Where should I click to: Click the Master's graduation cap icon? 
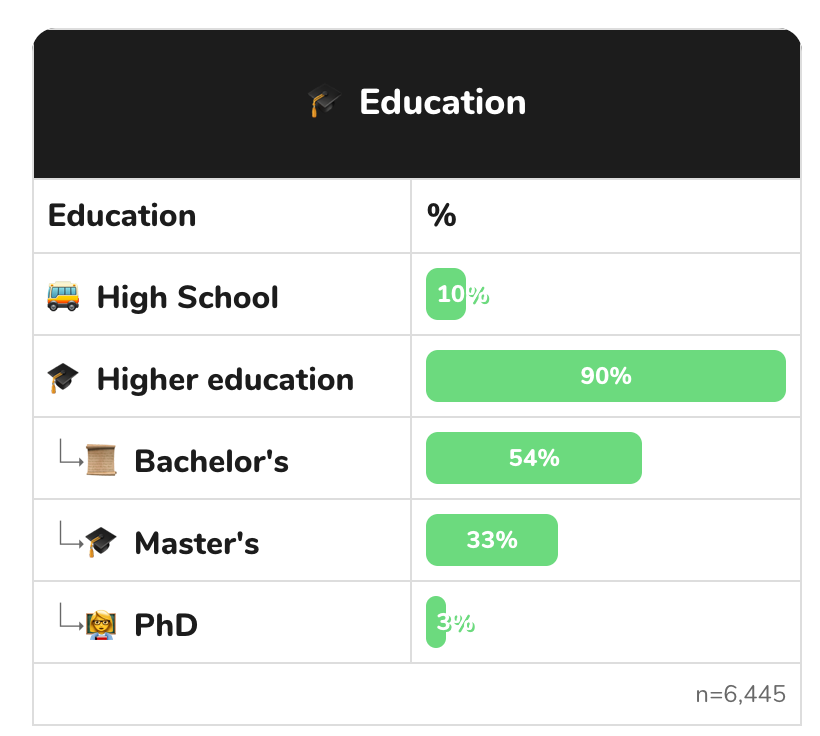coord(101,542)
